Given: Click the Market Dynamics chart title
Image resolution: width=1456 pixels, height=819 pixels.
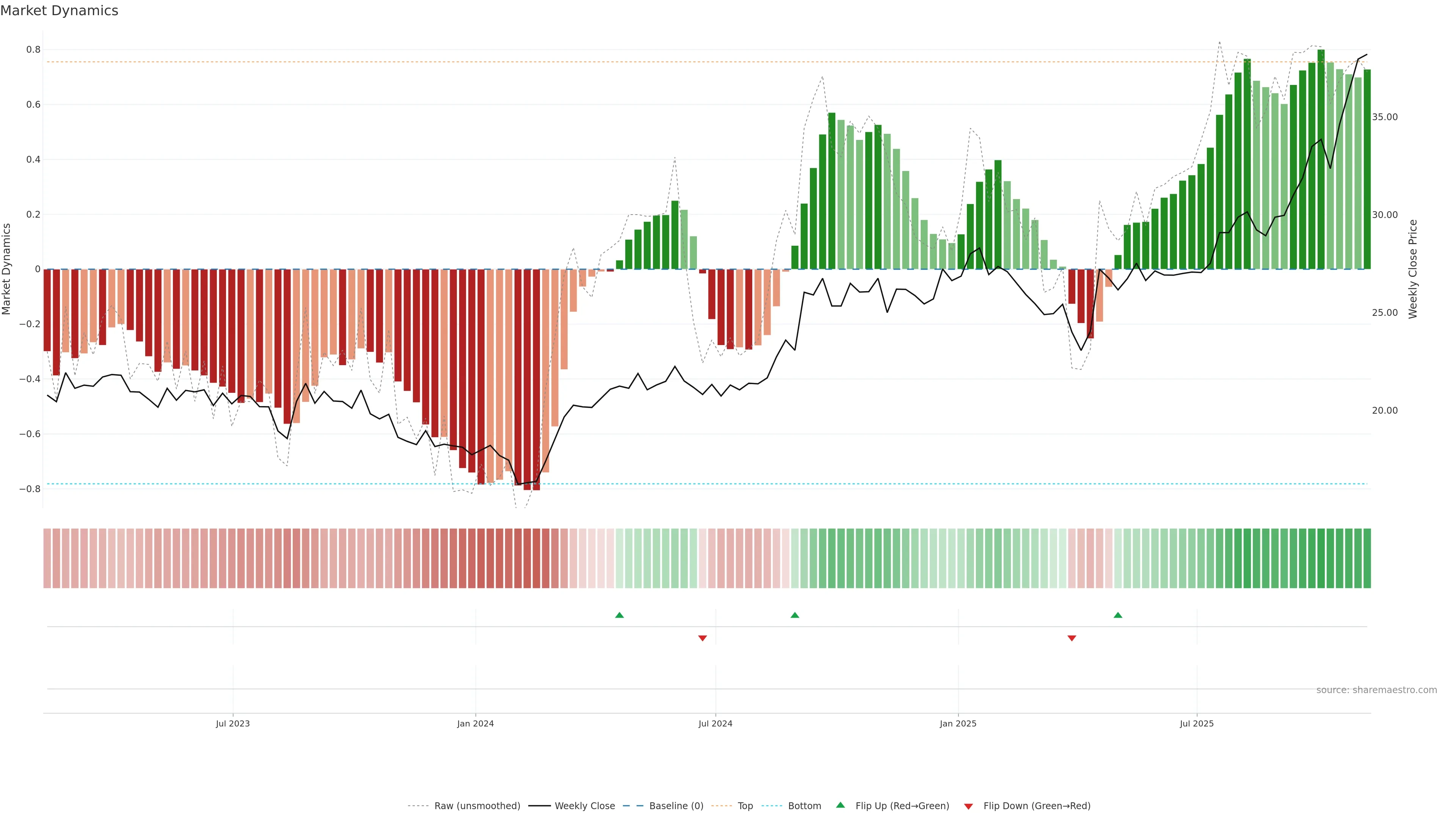Looking at the screenshot, I should click(x=60, y=11).
